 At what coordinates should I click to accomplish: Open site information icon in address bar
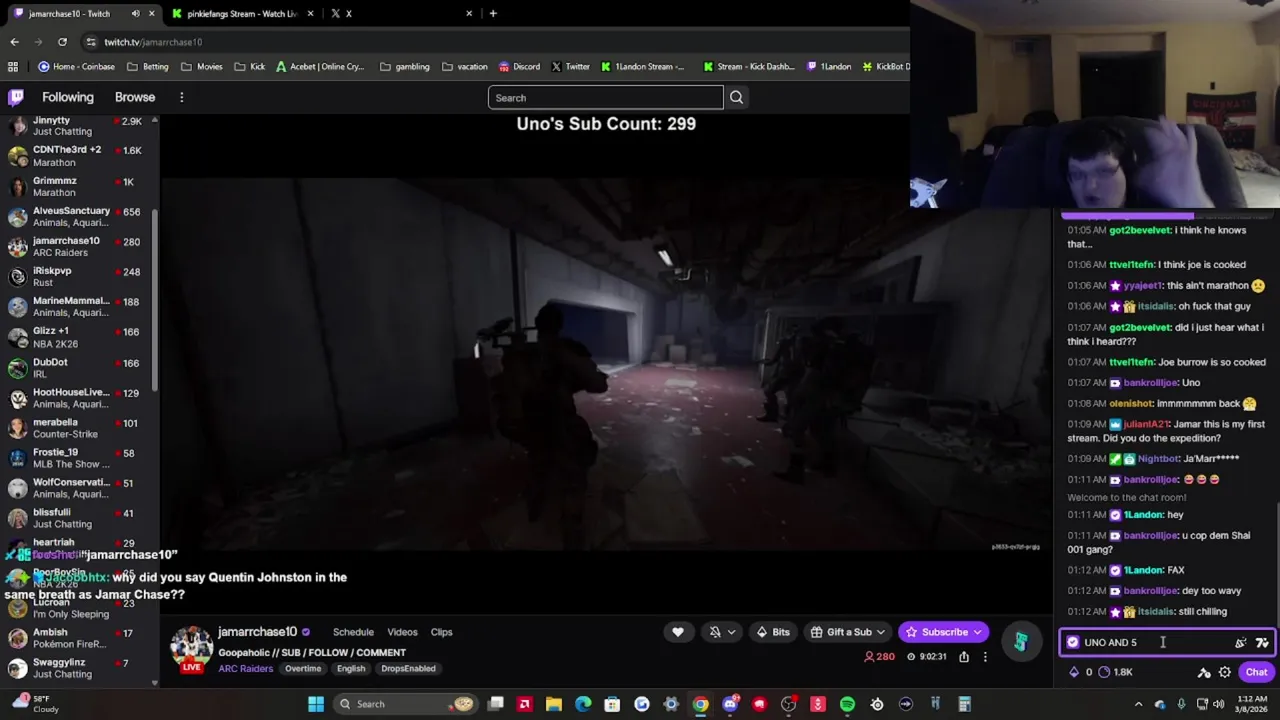click(91, 42)
